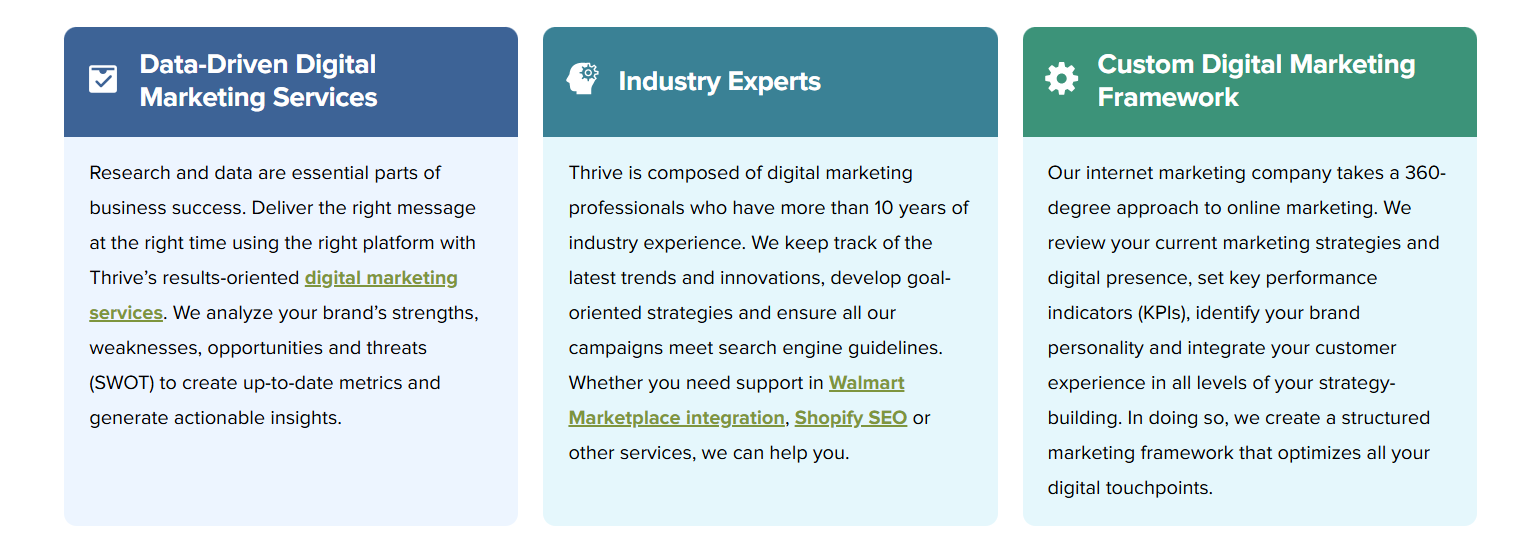Click 'generate actionable insights' text
Image resolution: width=1516 pixels, height=533 pixels.
click(x=215, y=418)
